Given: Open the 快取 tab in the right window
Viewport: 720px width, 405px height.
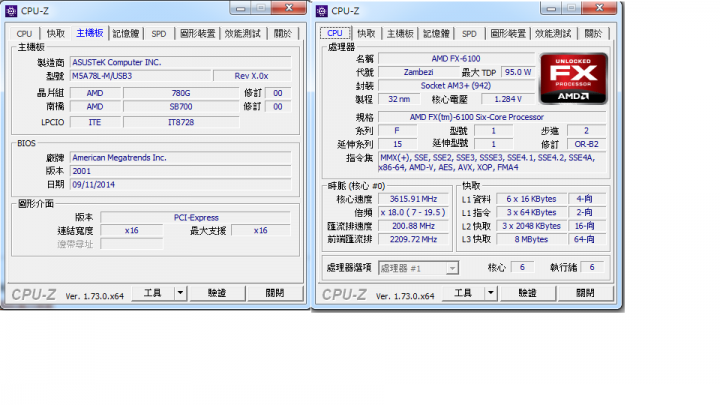Looking at the screenshot, I should [366, 34].
